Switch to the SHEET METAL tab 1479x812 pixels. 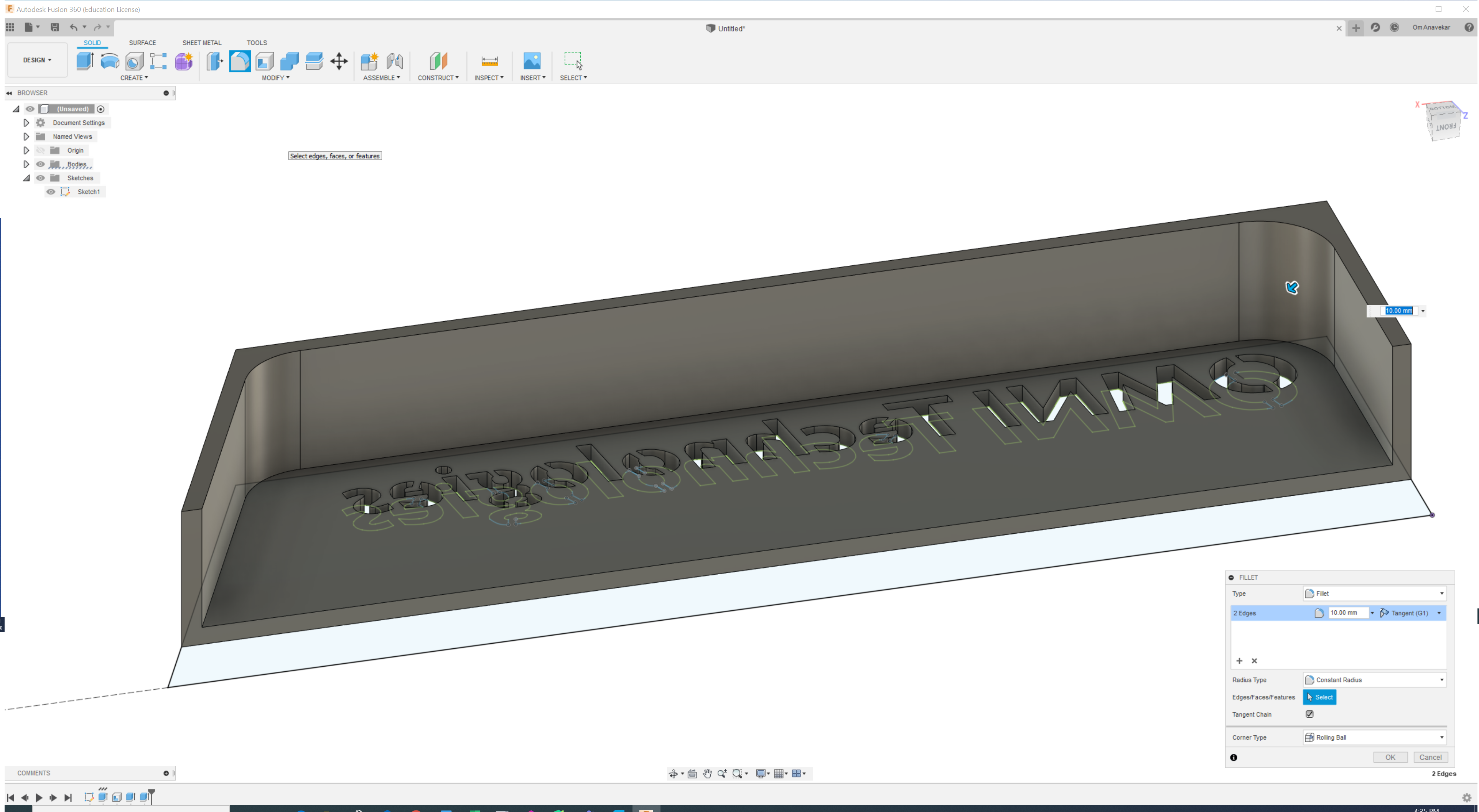201,43
